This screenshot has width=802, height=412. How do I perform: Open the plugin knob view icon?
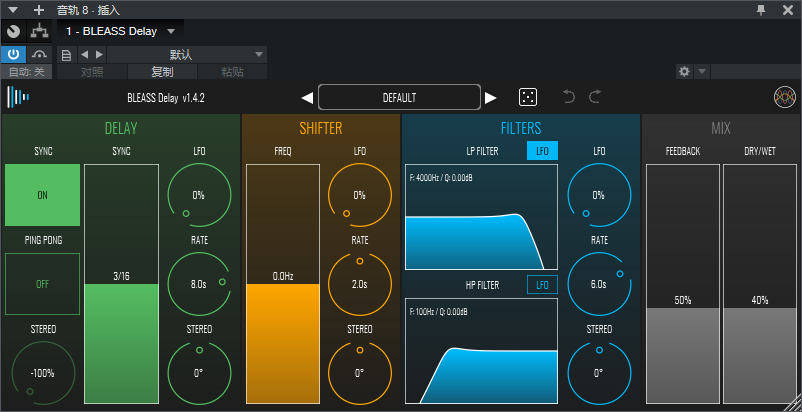pyautogui.click(x=14, y=32)
